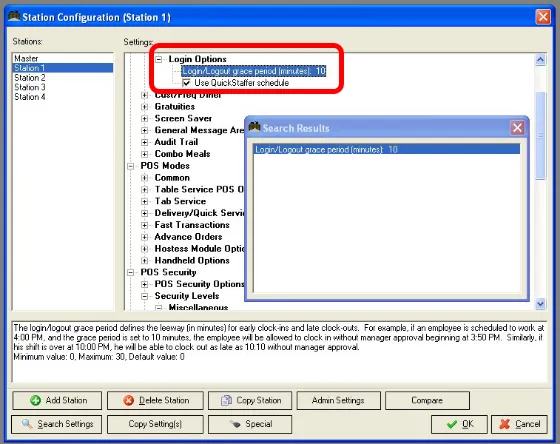Select the Advance Orders tree label
This screenshot has width=560, height=444.
[x=188, y=237]
